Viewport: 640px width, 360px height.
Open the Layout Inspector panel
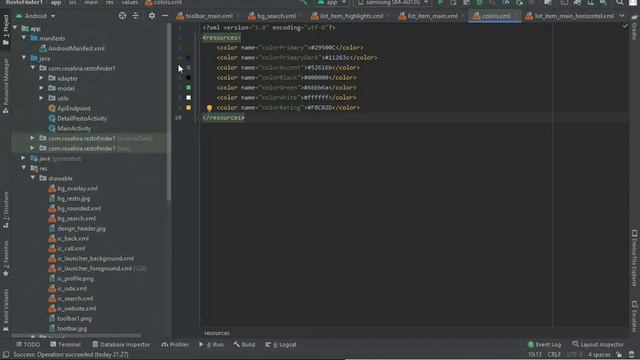click(598, 345)
